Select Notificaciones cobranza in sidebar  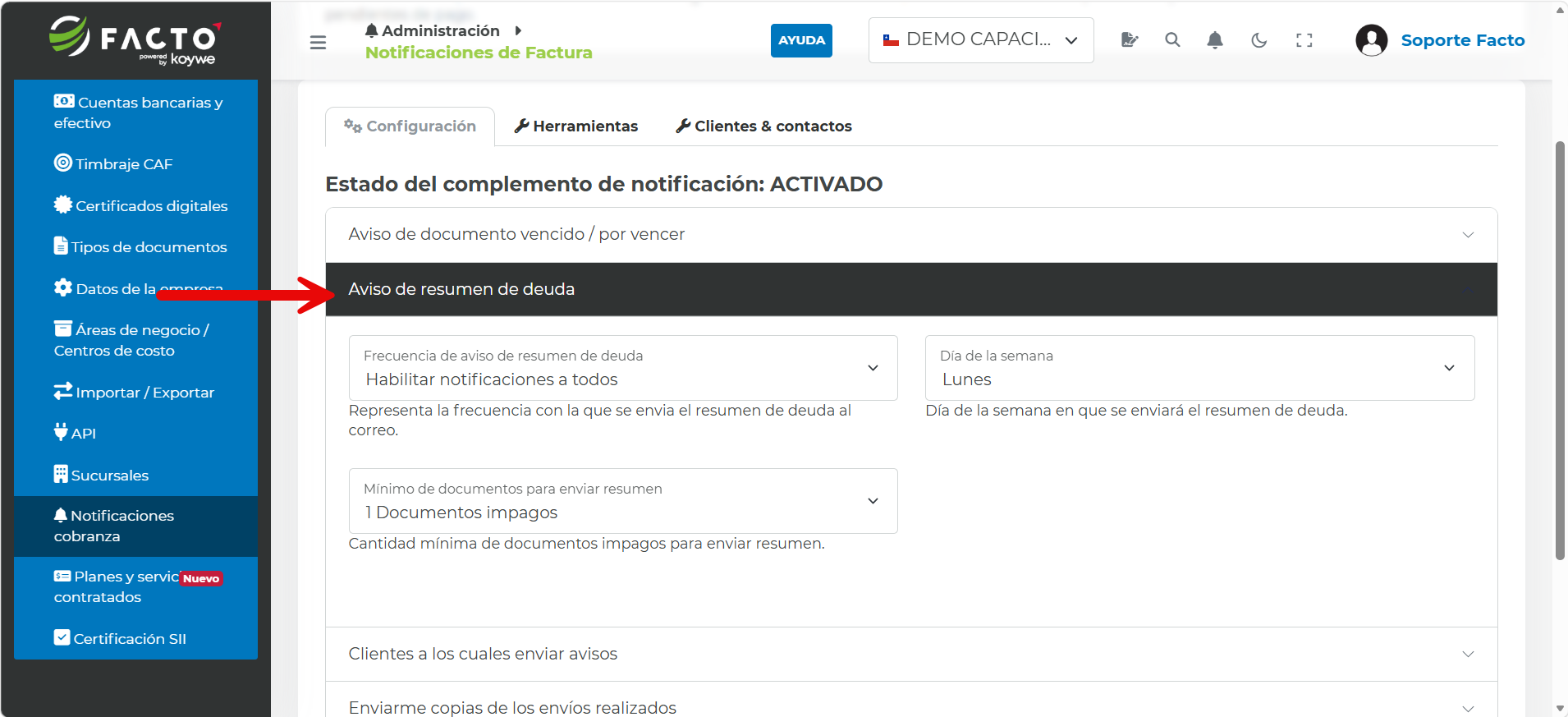tap(135, 526)
